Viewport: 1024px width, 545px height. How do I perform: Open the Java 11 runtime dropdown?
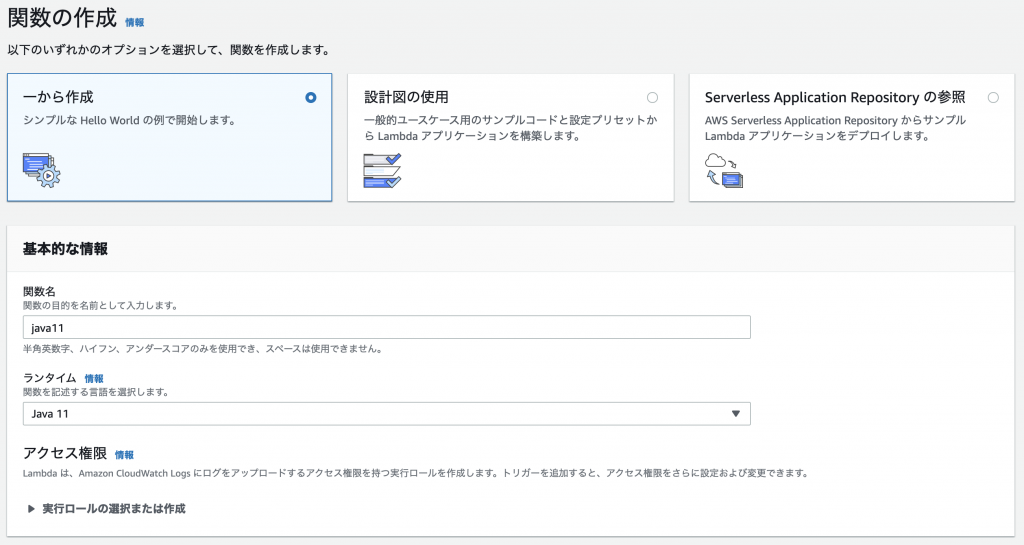click(387, 414)
